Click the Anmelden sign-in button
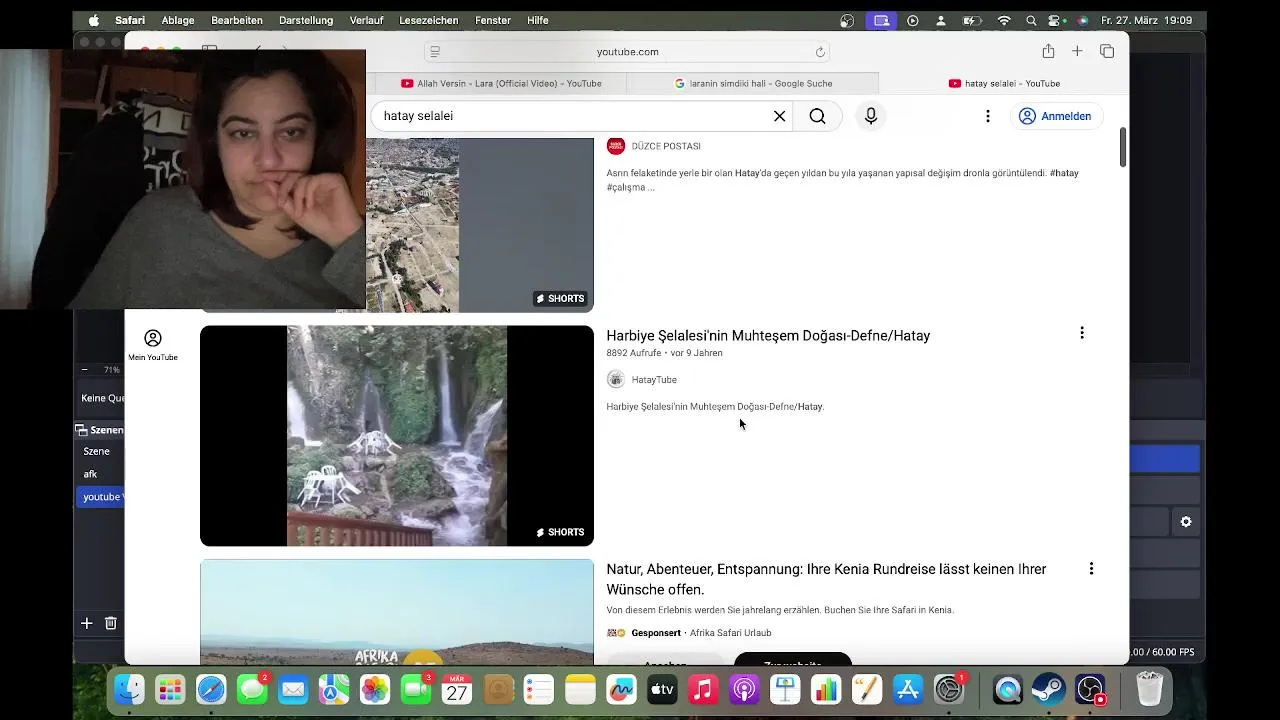Image resolution: width=1280 pixels, height=720 pixels. tap(1055, 116)
